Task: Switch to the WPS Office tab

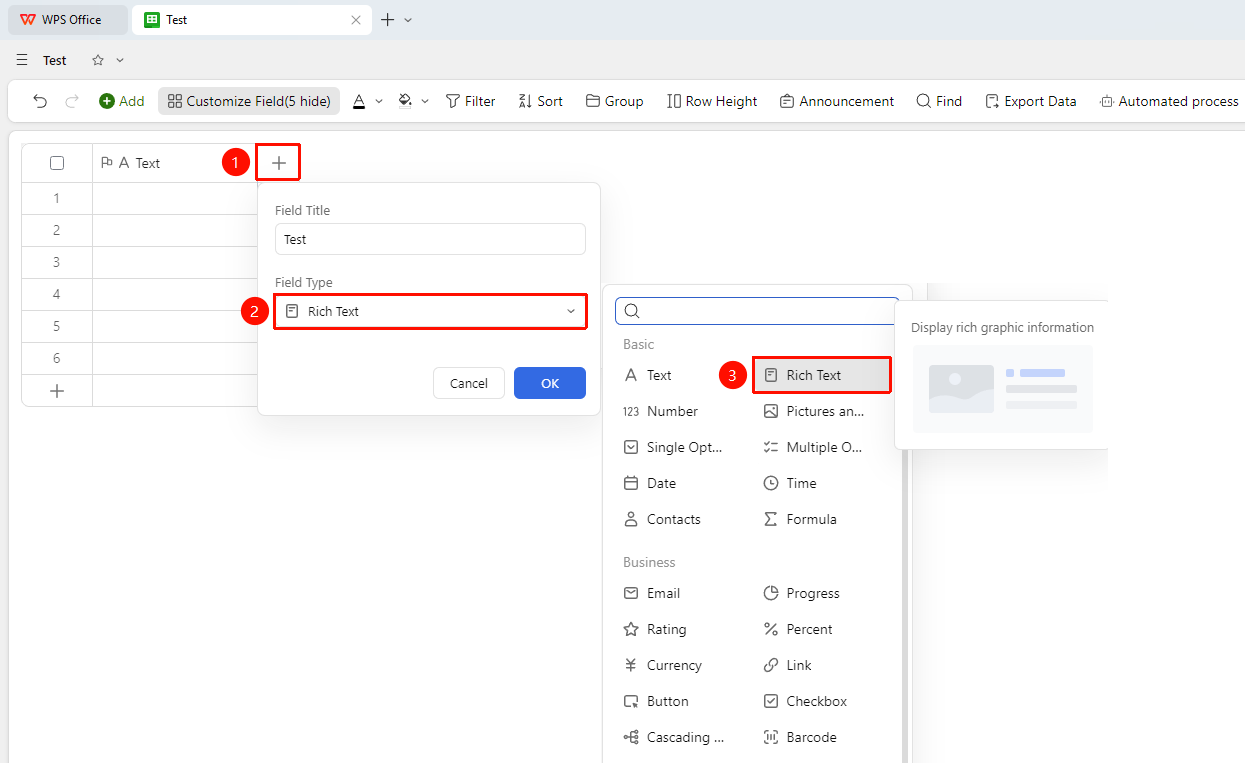Action: click(x=68, y=20)
